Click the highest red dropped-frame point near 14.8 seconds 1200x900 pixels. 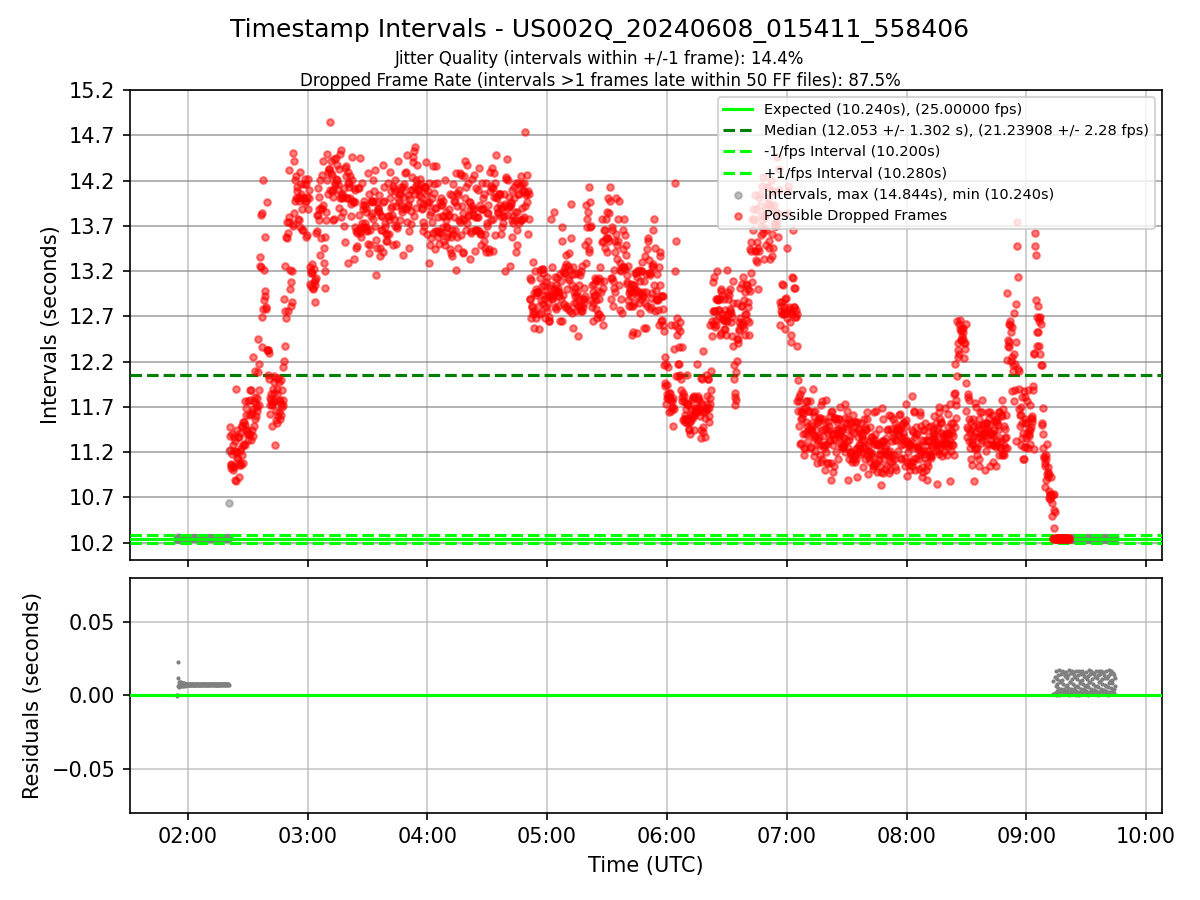pyautogui.click(x=330, y=122)
